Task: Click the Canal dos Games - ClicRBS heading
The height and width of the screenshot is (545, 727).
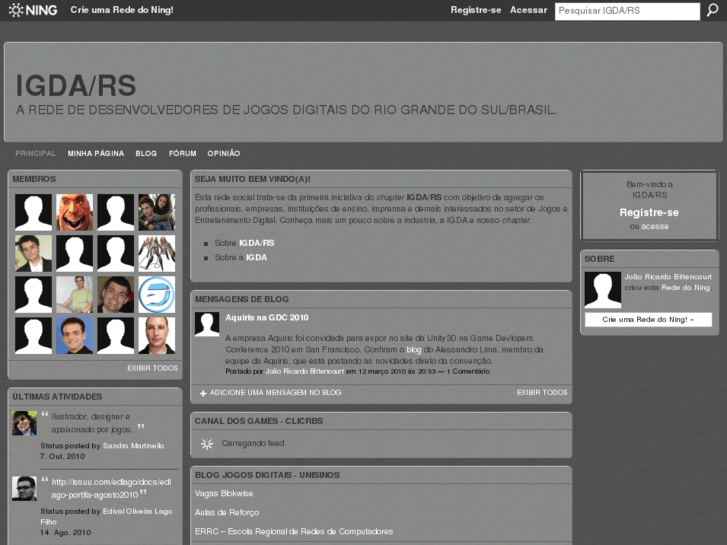Action: pyautogui.click(x=259, y=421)
